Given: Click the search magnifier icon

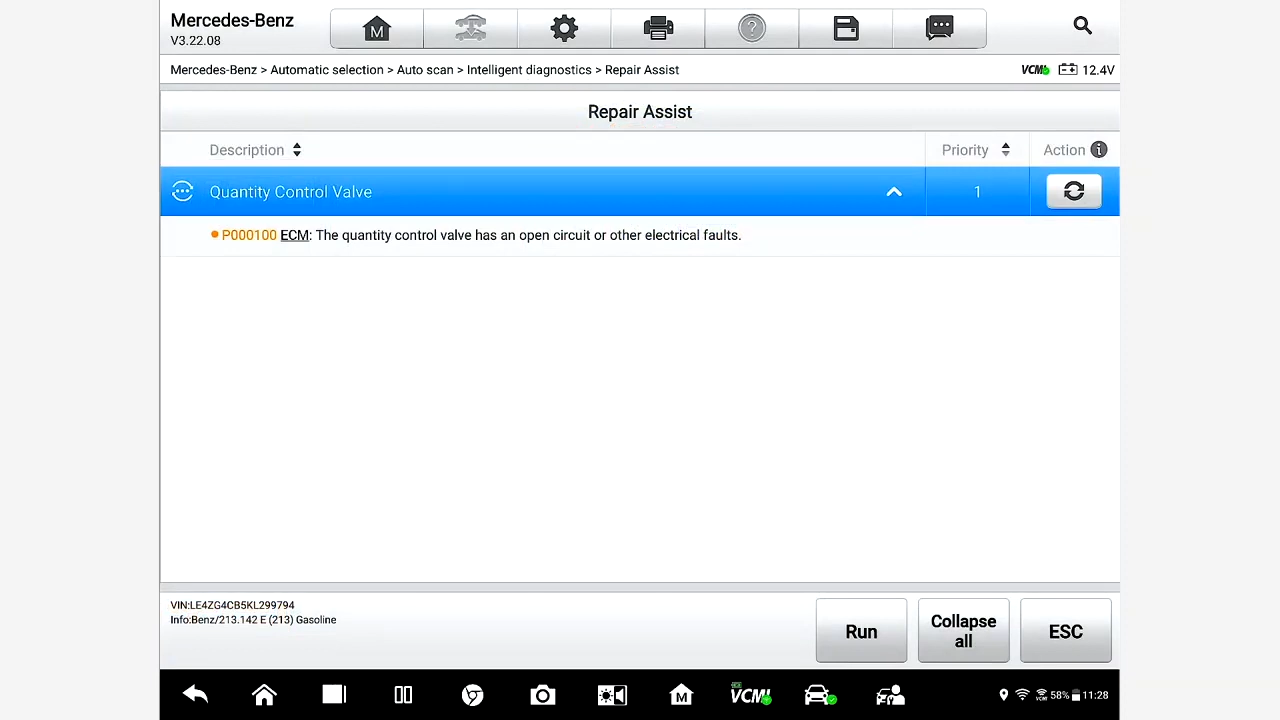Looking at the screenshot, I should (1082, 26).
